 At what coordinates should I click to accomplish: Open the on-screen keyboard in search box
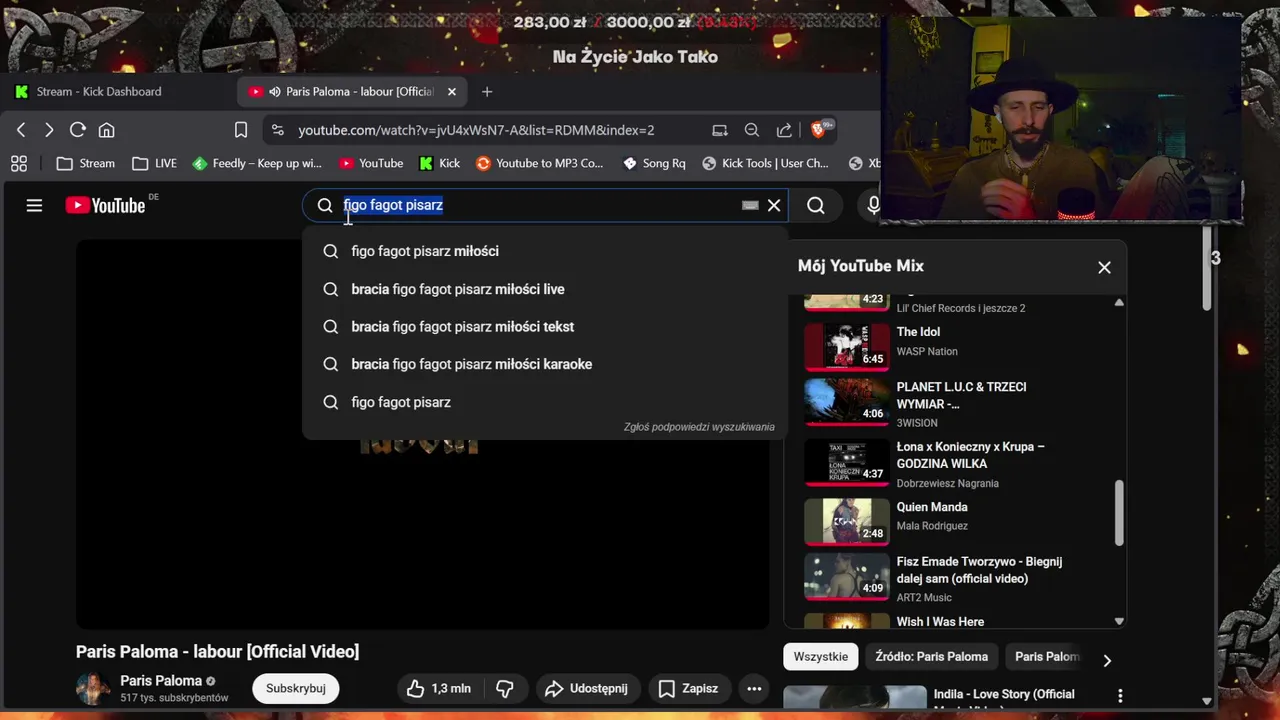750,205
